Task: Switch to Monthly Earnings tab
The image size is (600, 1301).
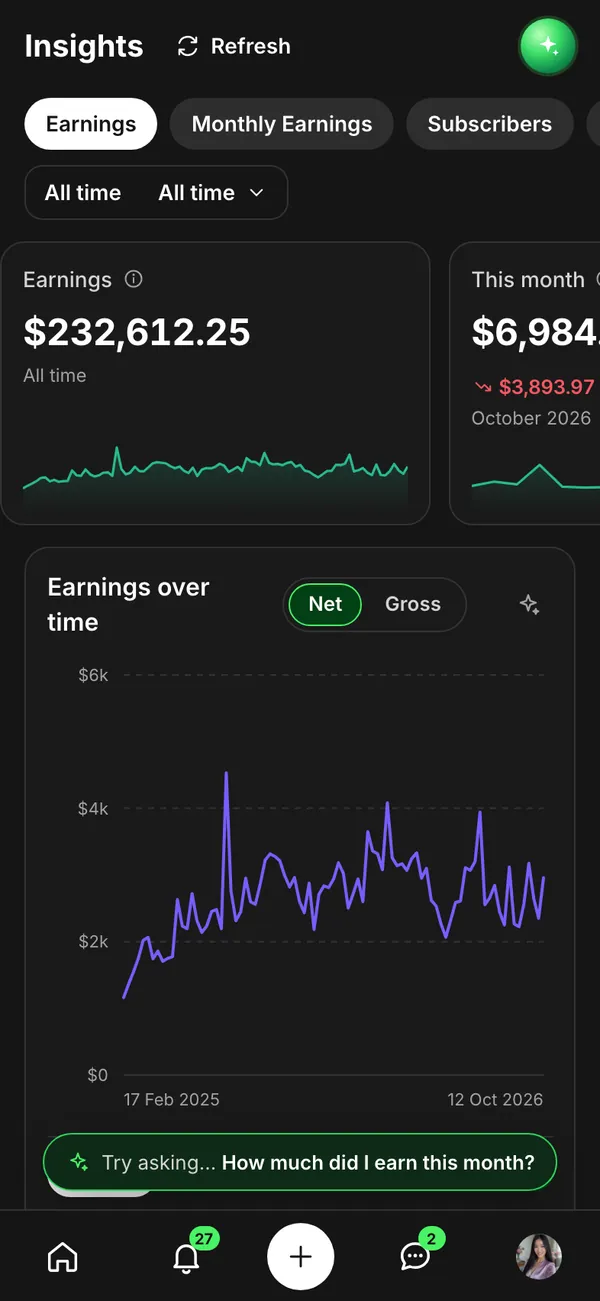Action: tap(282, 124)
